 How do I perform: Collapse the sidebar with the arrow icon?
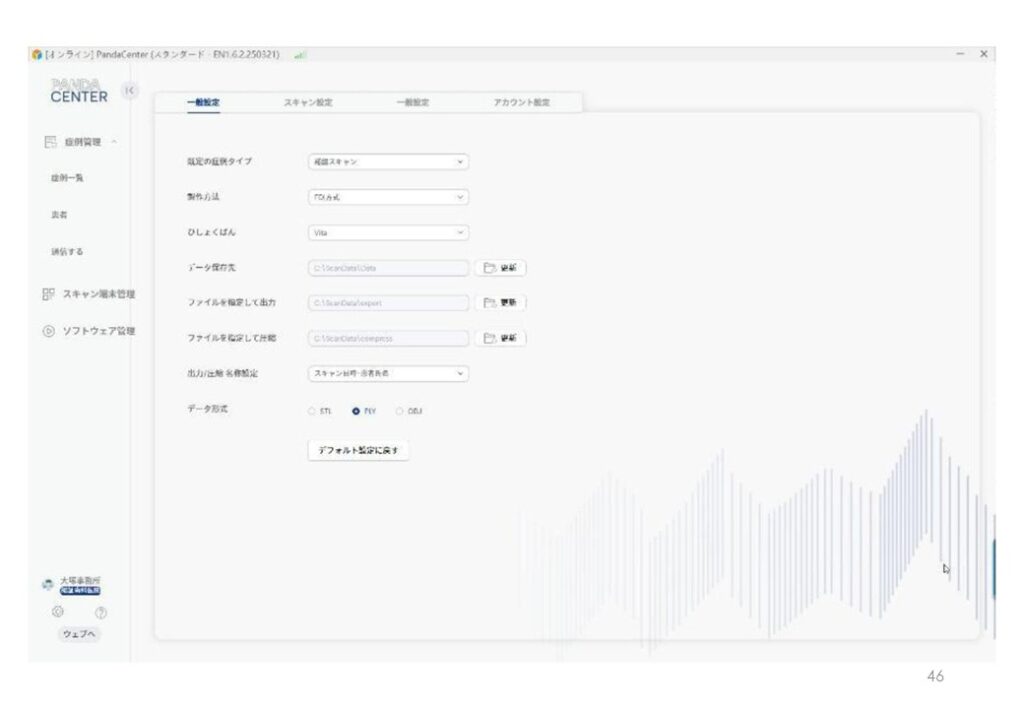130,90
